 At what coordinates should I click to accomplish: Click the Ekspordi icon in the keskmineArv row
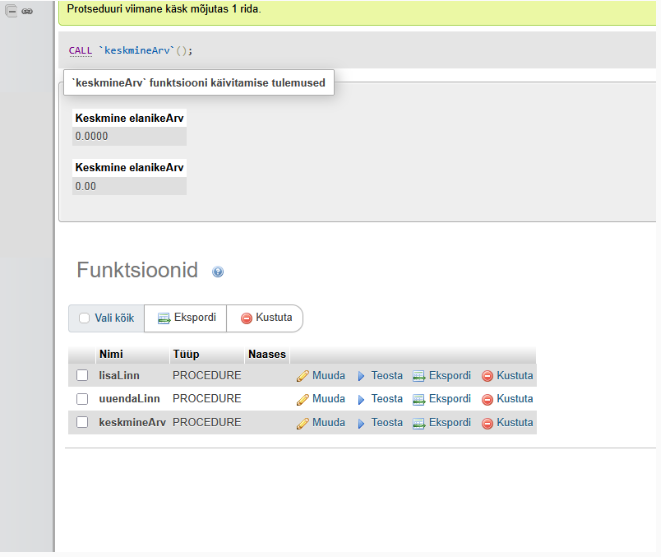419,423
